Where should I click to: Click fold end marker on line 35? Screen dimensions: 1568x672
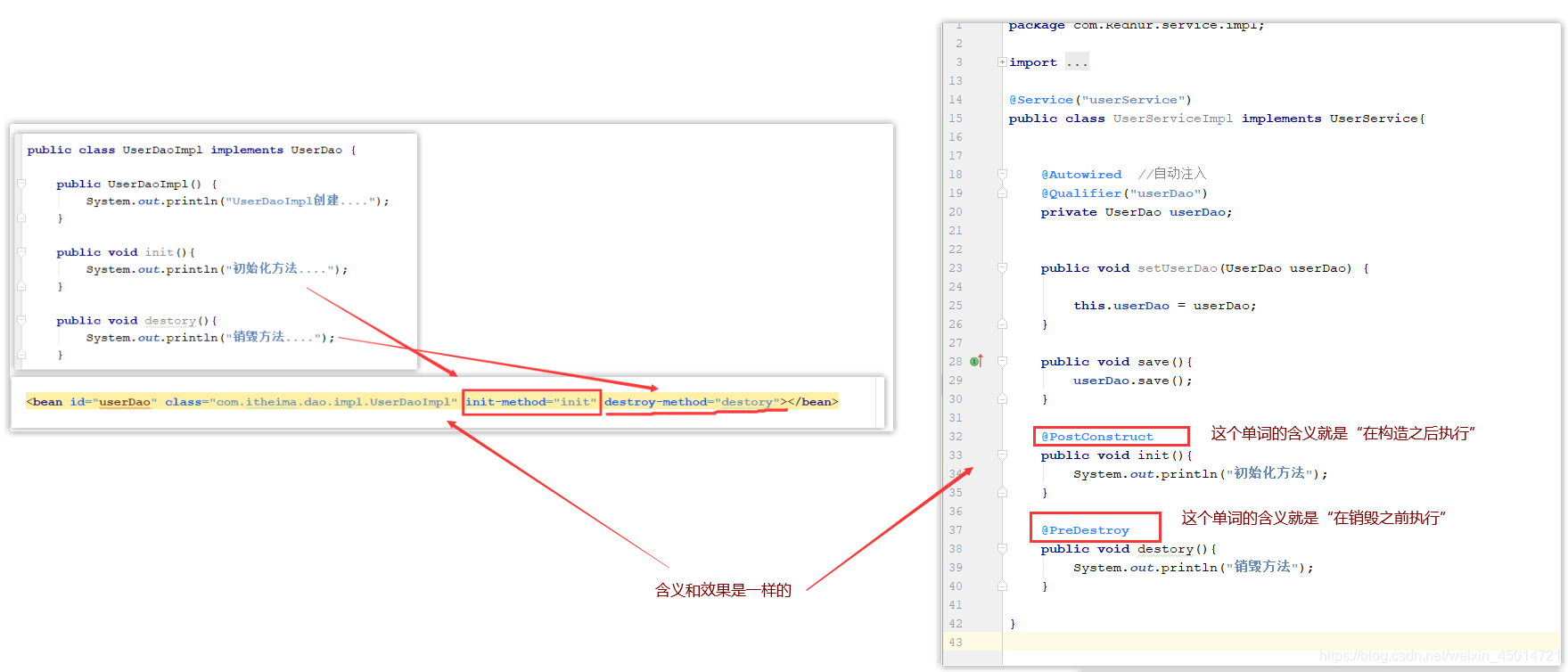pyautogui.click(x=1002, y=493)
